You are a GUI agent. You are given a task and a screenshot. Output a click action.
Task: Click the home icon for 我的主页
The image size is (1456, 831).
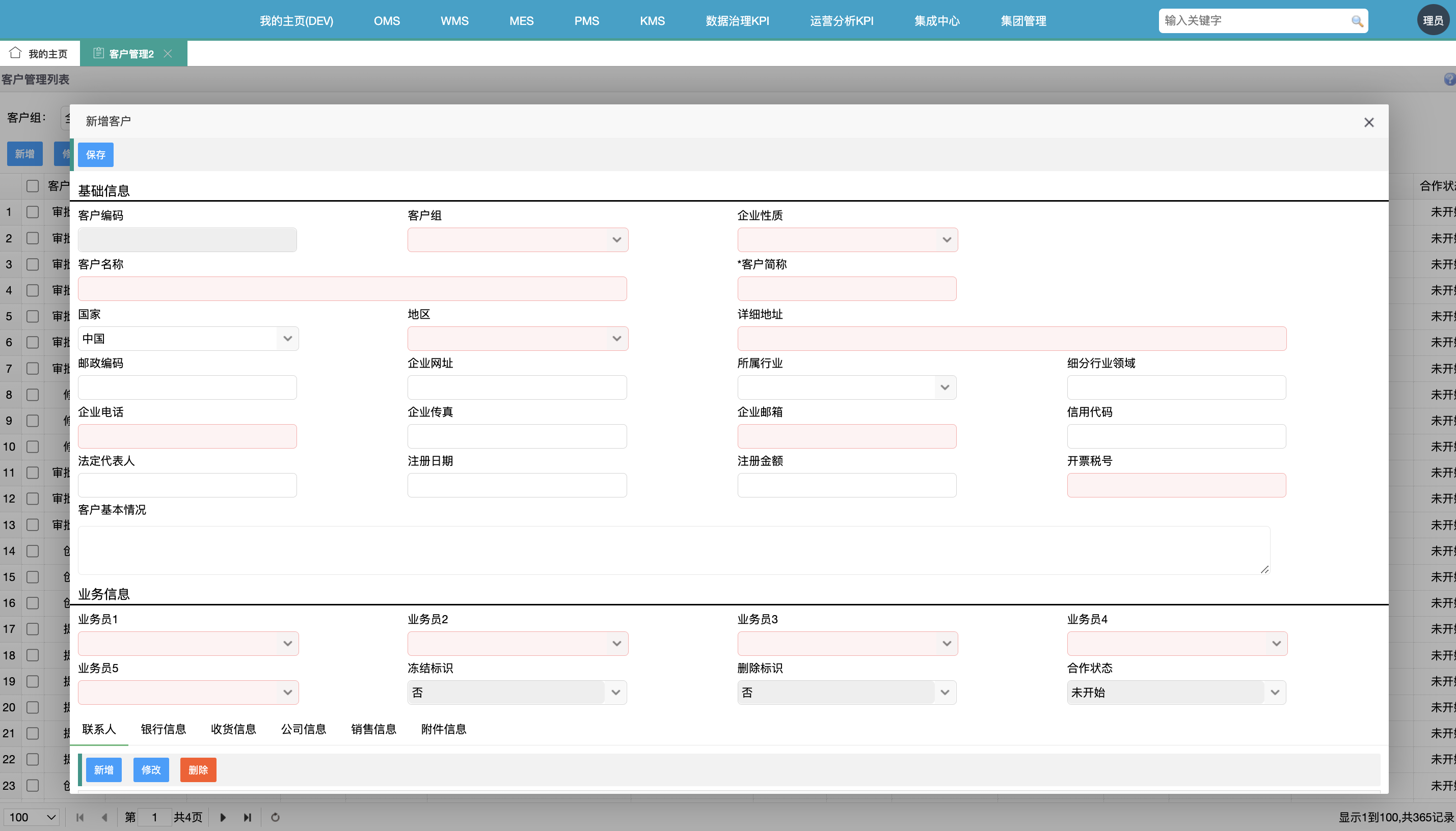[15, 53]
